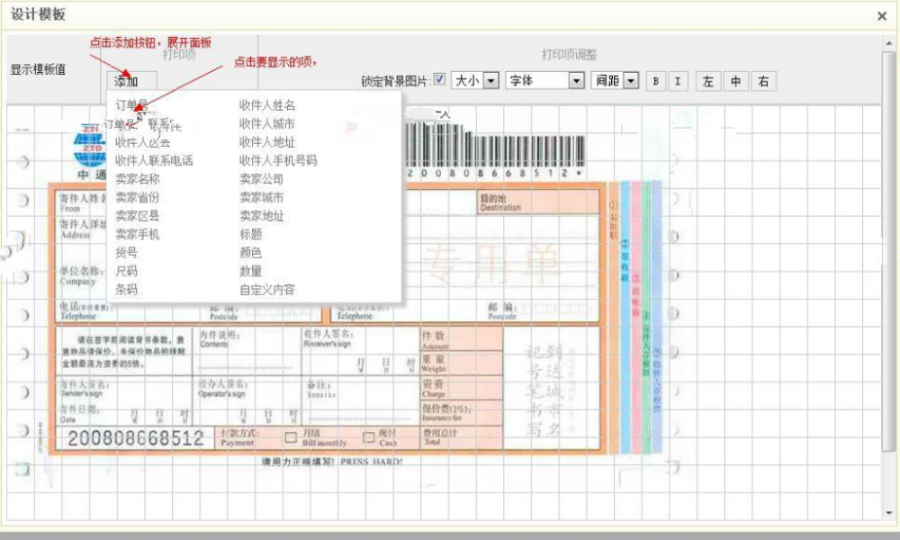Toggle italic with the I button
The image size is (900, 540).
click(678, 81)
